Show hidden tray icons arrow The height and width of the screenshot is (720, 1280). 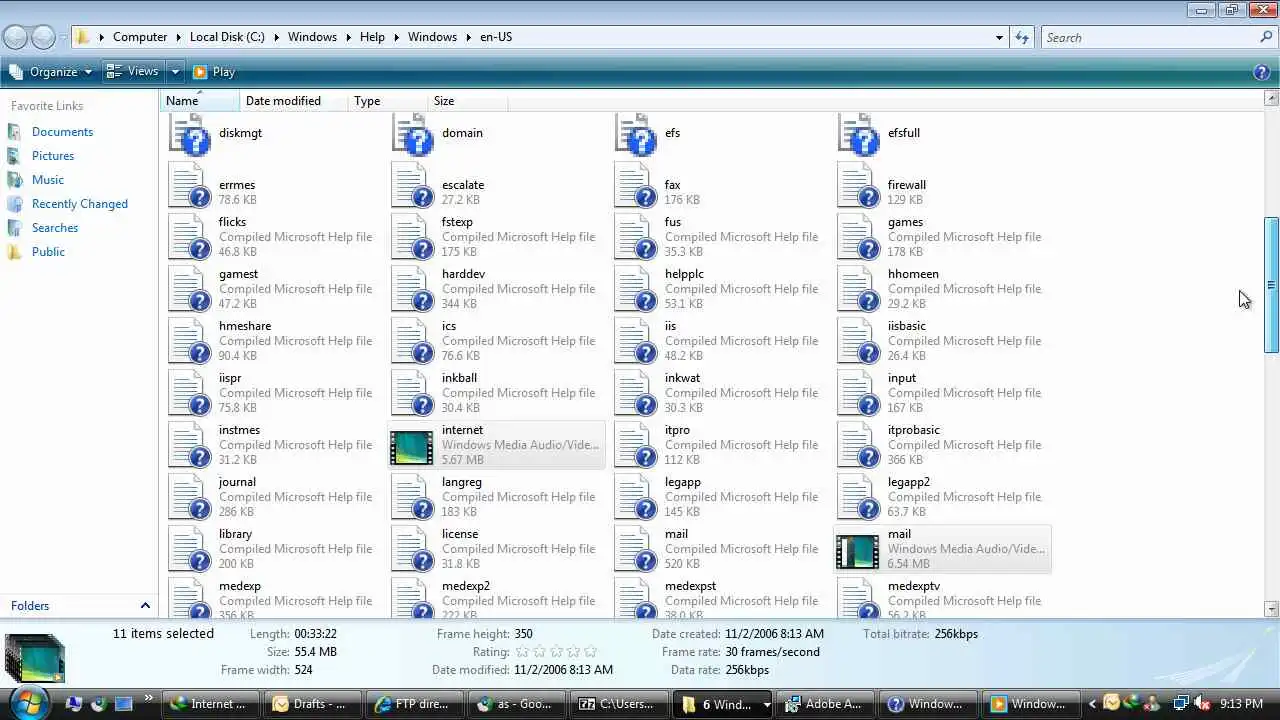point(1094,704)
